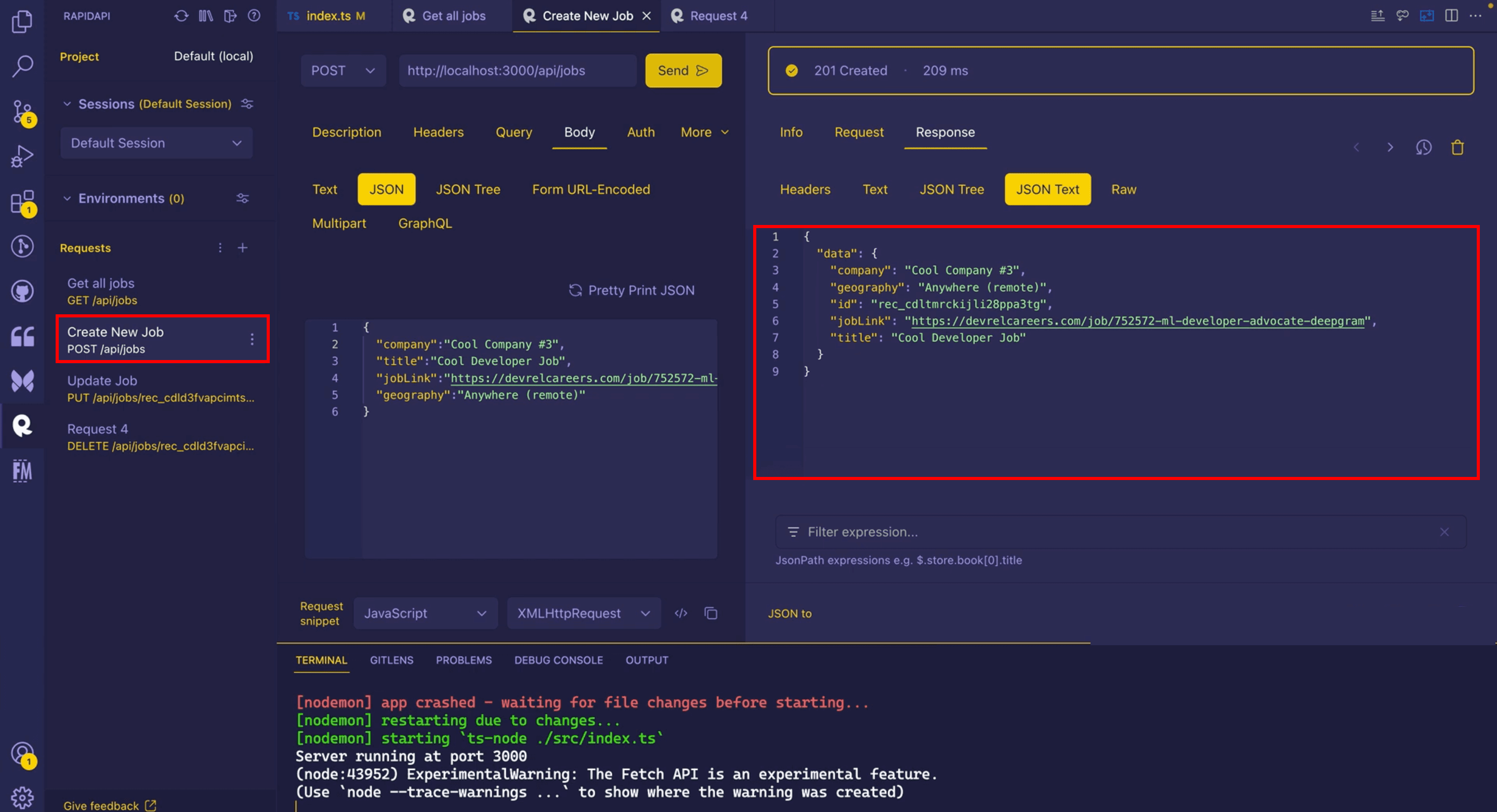
Task: Select JSON body type
Action: (386, 189)
